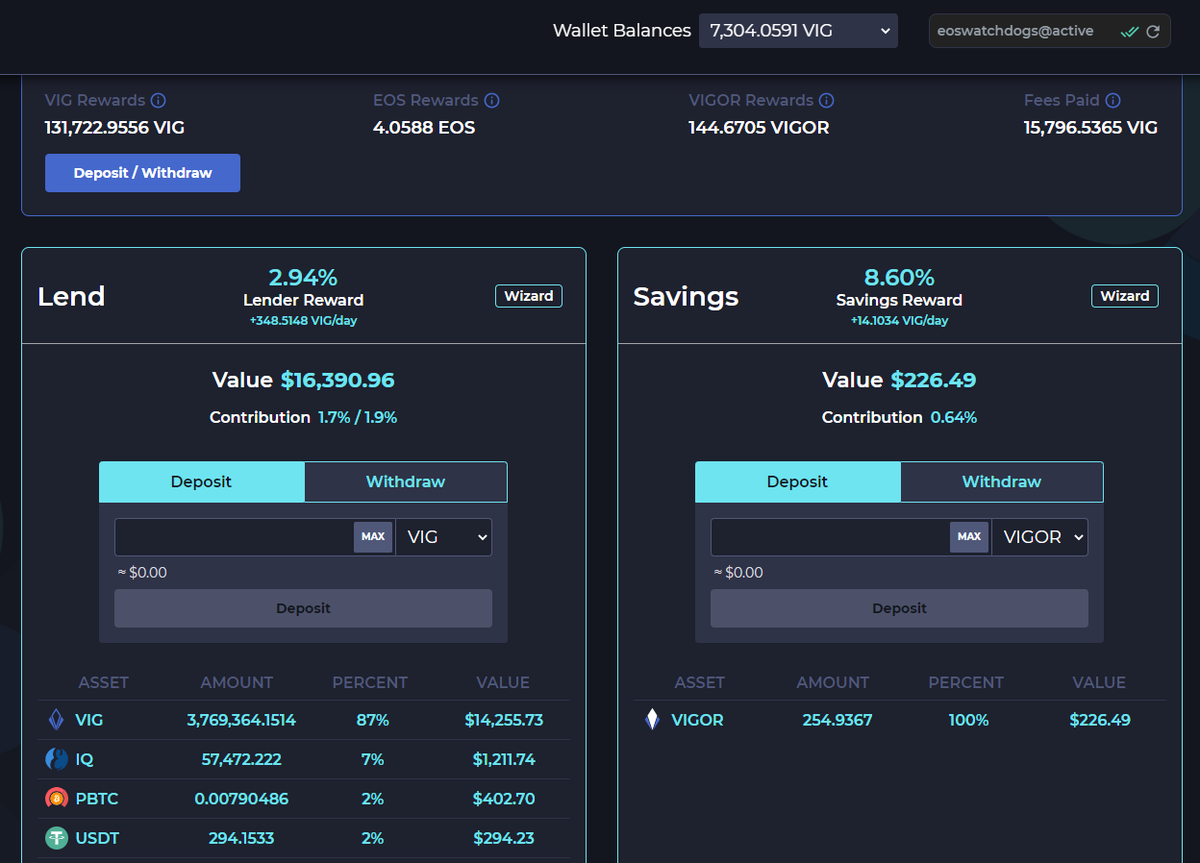Screen dimensions: 1200x863
Task: Select the Deposit tab in Savings panel
Action: [x=797, y=482]
